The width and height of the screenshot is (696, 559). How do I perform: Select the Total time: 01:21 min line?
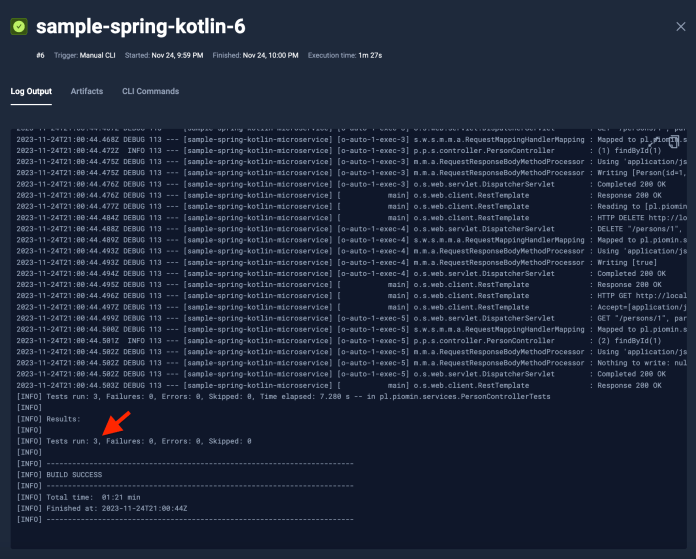79,497
